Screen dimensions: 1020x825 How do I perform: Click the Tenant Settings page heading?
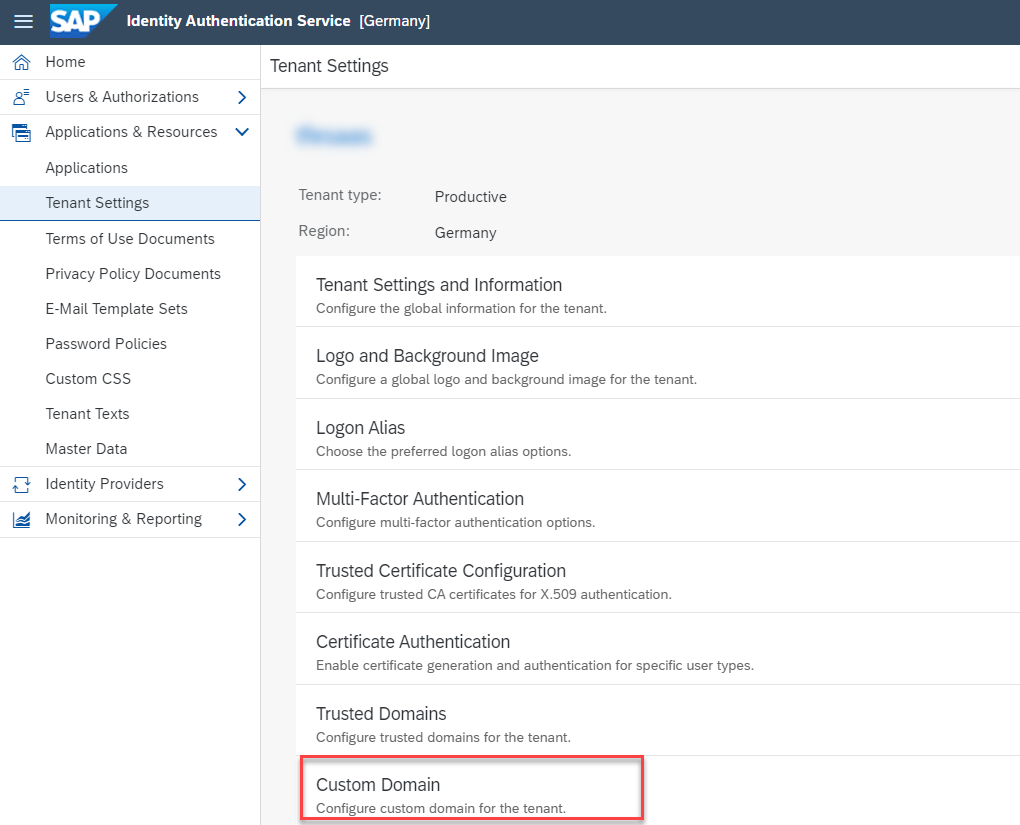[x=329, y=66]
